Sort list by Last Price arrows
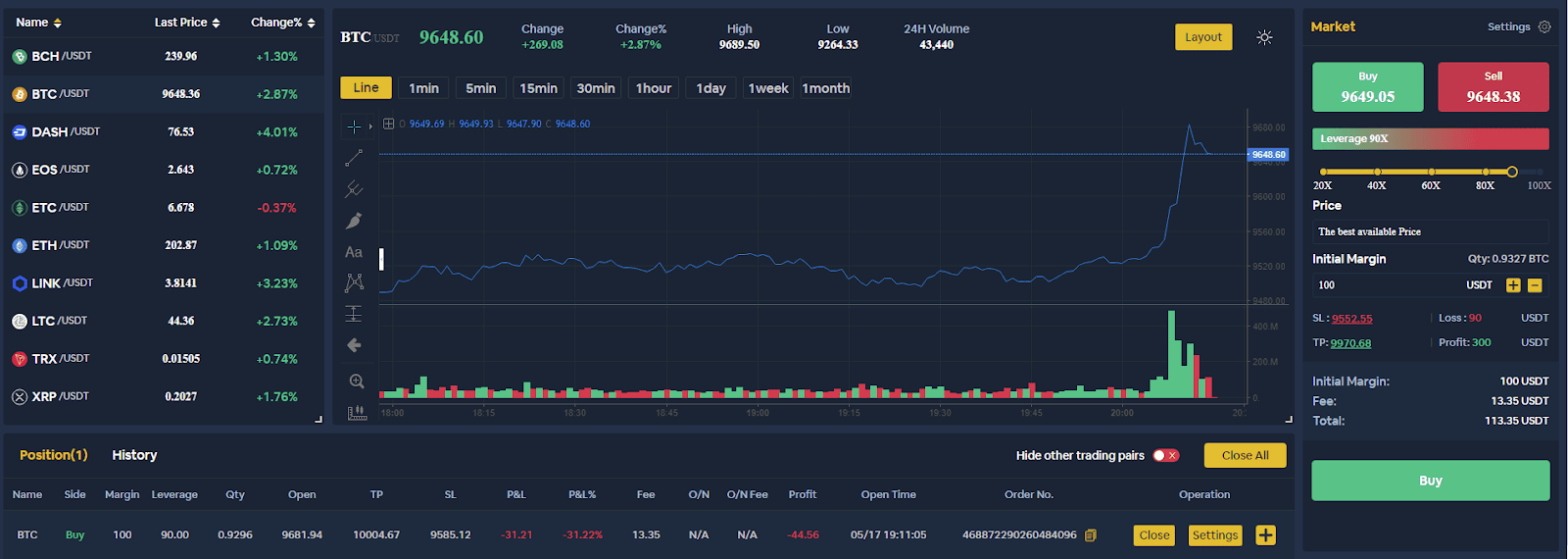 [x=216, y=23]
